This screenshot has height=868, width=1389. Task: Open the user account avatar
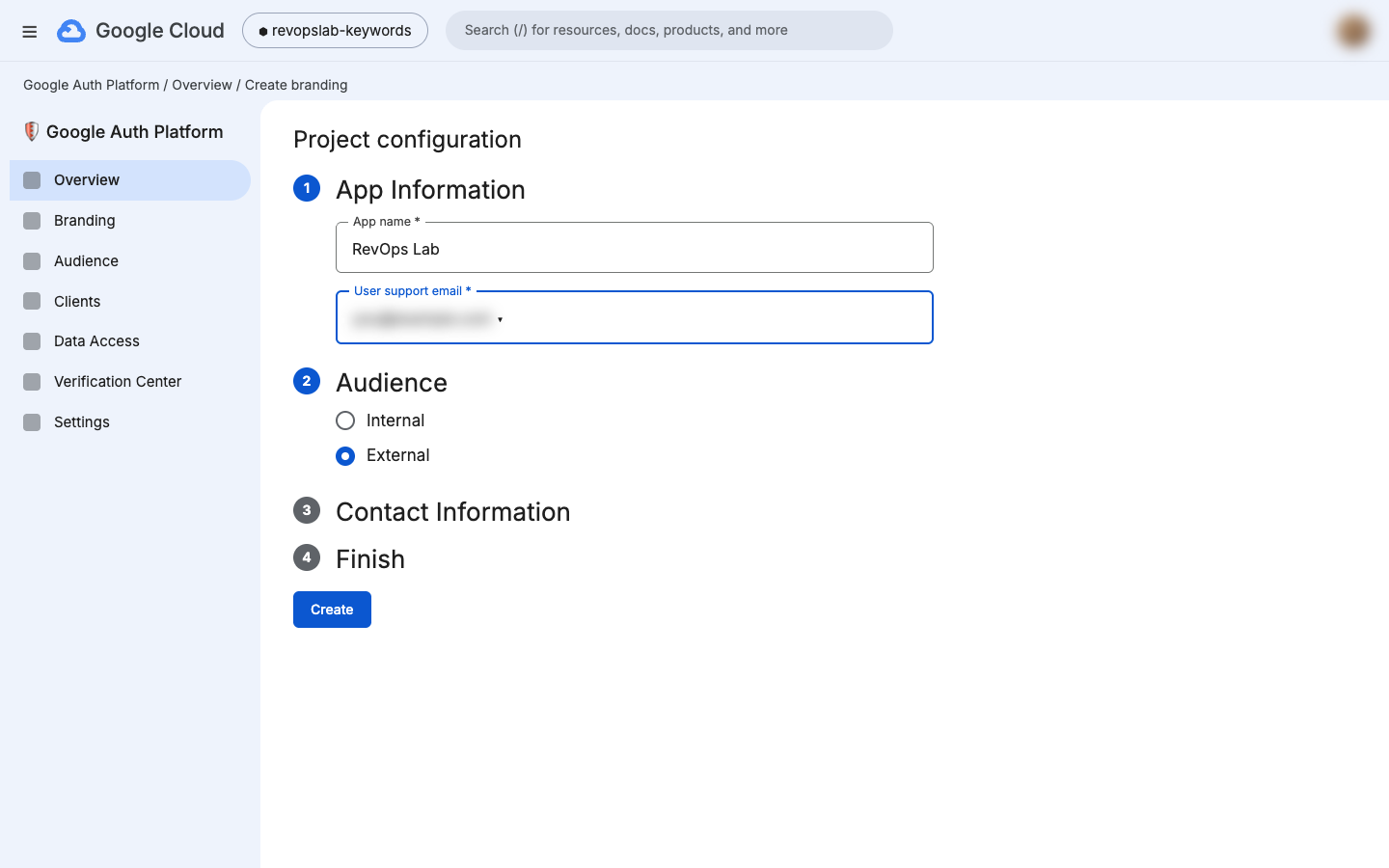(1353, 31)
